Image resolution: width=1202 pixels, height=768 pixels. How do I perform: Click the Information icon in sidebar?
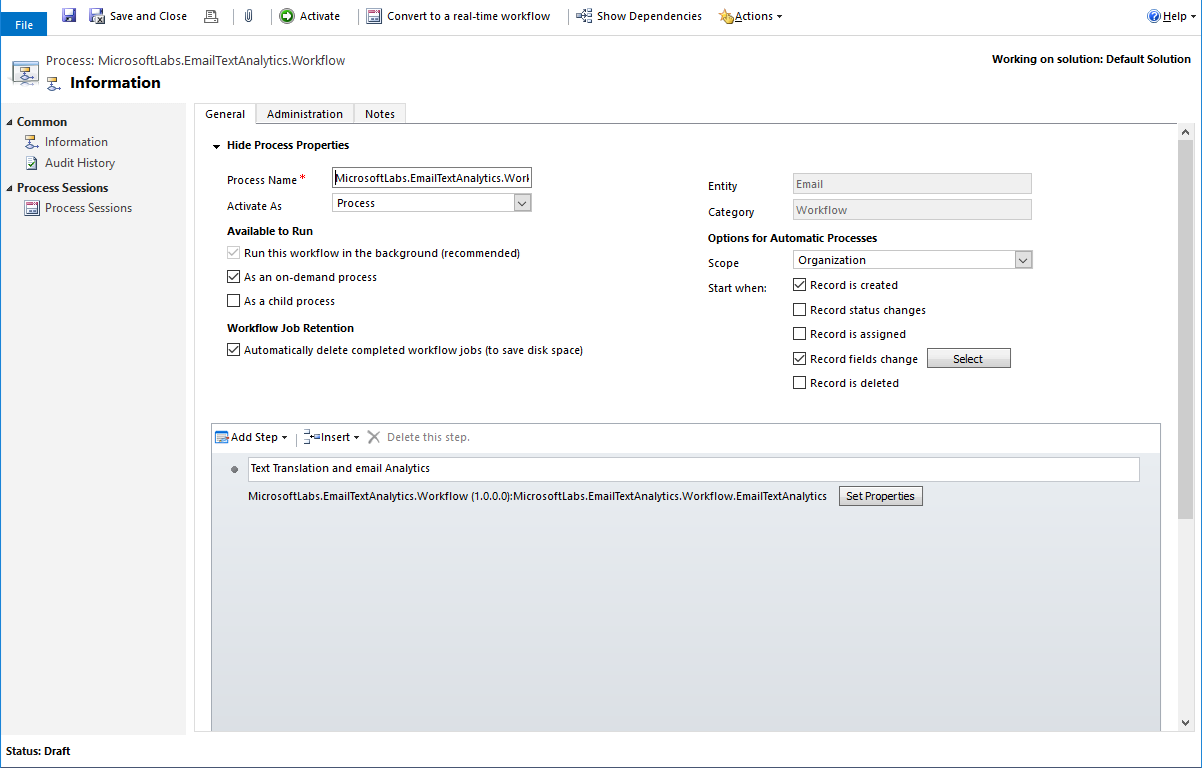32,142
